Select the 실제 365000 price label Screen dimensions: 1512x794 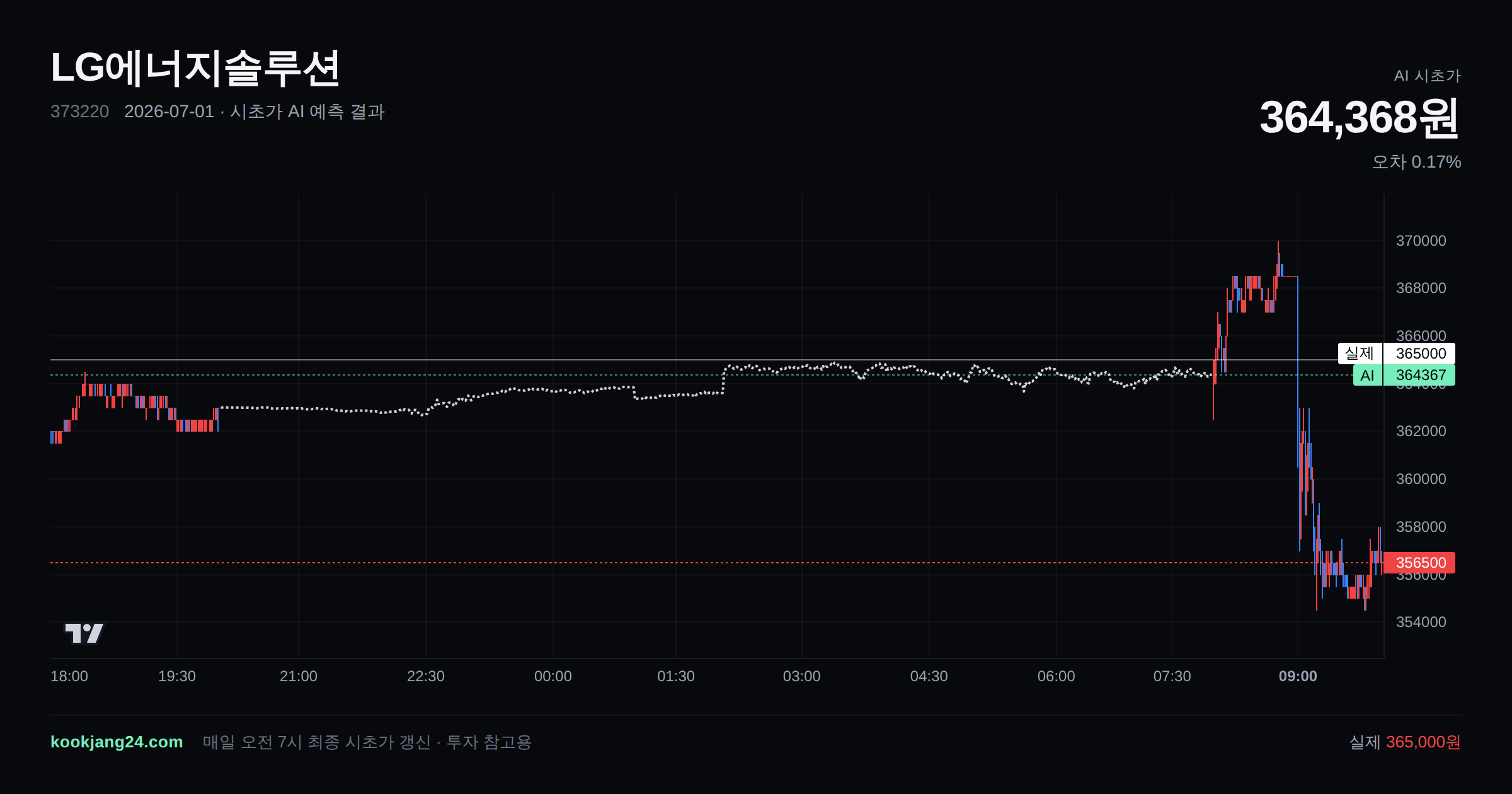pos(1397,354)
